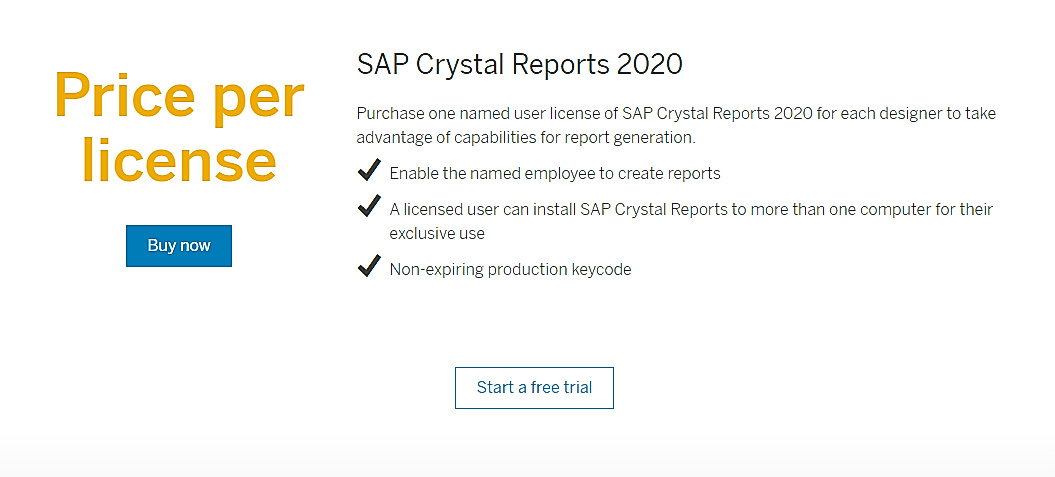Click the 'exclusive use' text line

437,233
